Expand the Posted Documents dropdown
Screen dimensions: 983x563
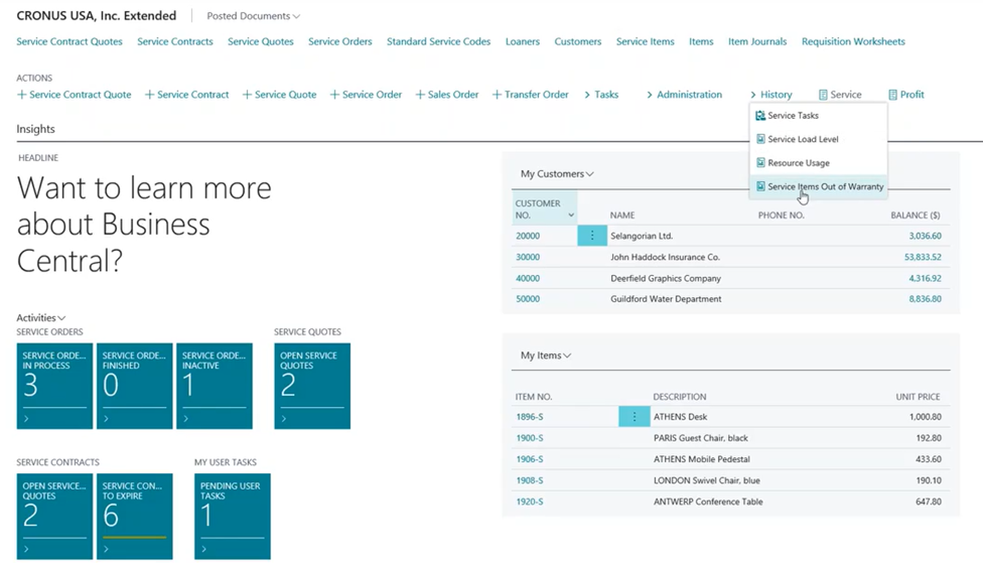[x=253, y=16]
